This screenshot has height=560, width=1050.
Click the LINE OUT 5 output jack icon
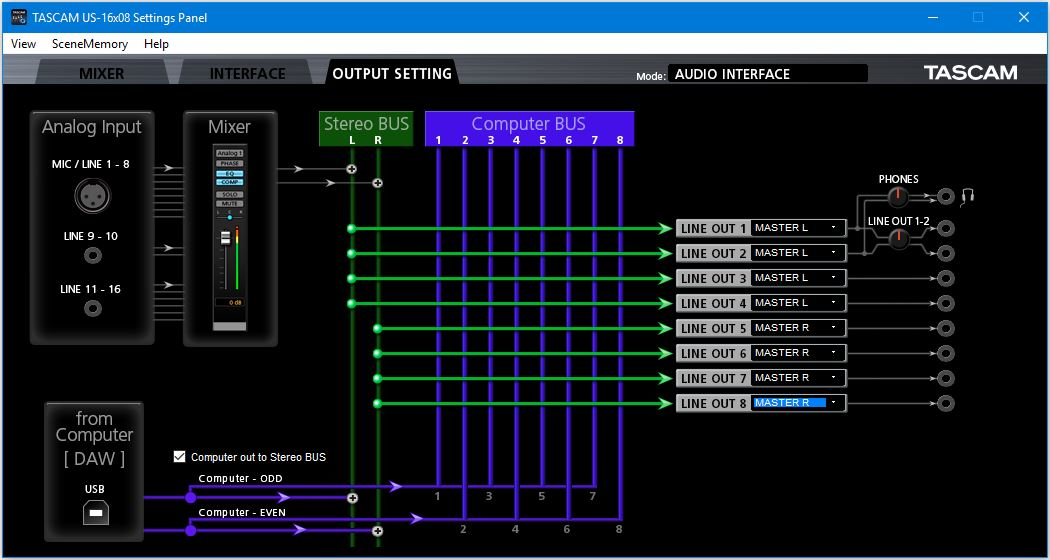[x=946, y=328]
